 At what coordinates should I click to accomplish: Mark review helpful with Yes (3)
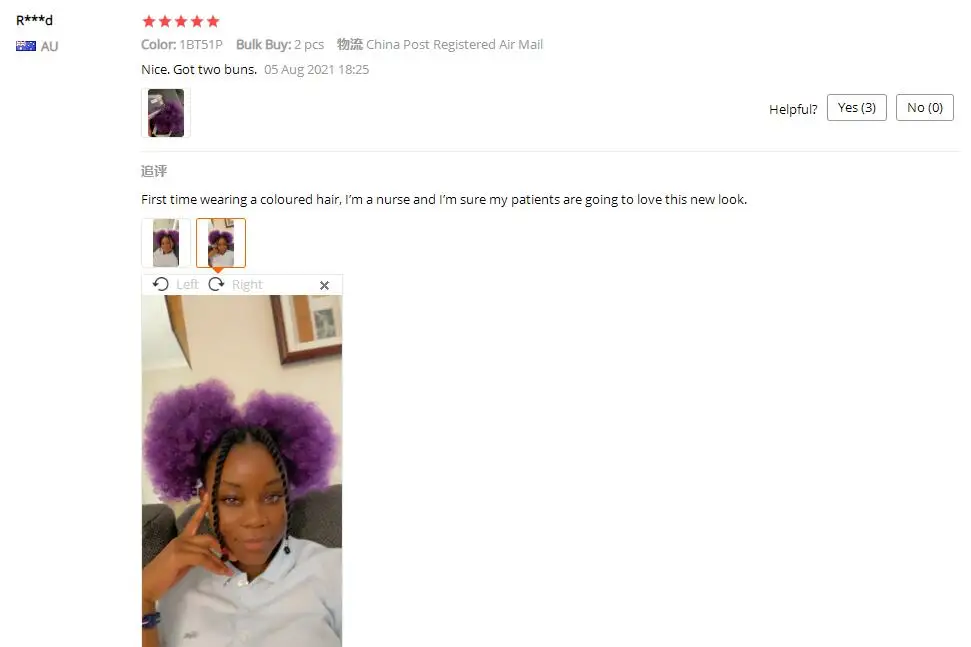click(x=856, y=108)
